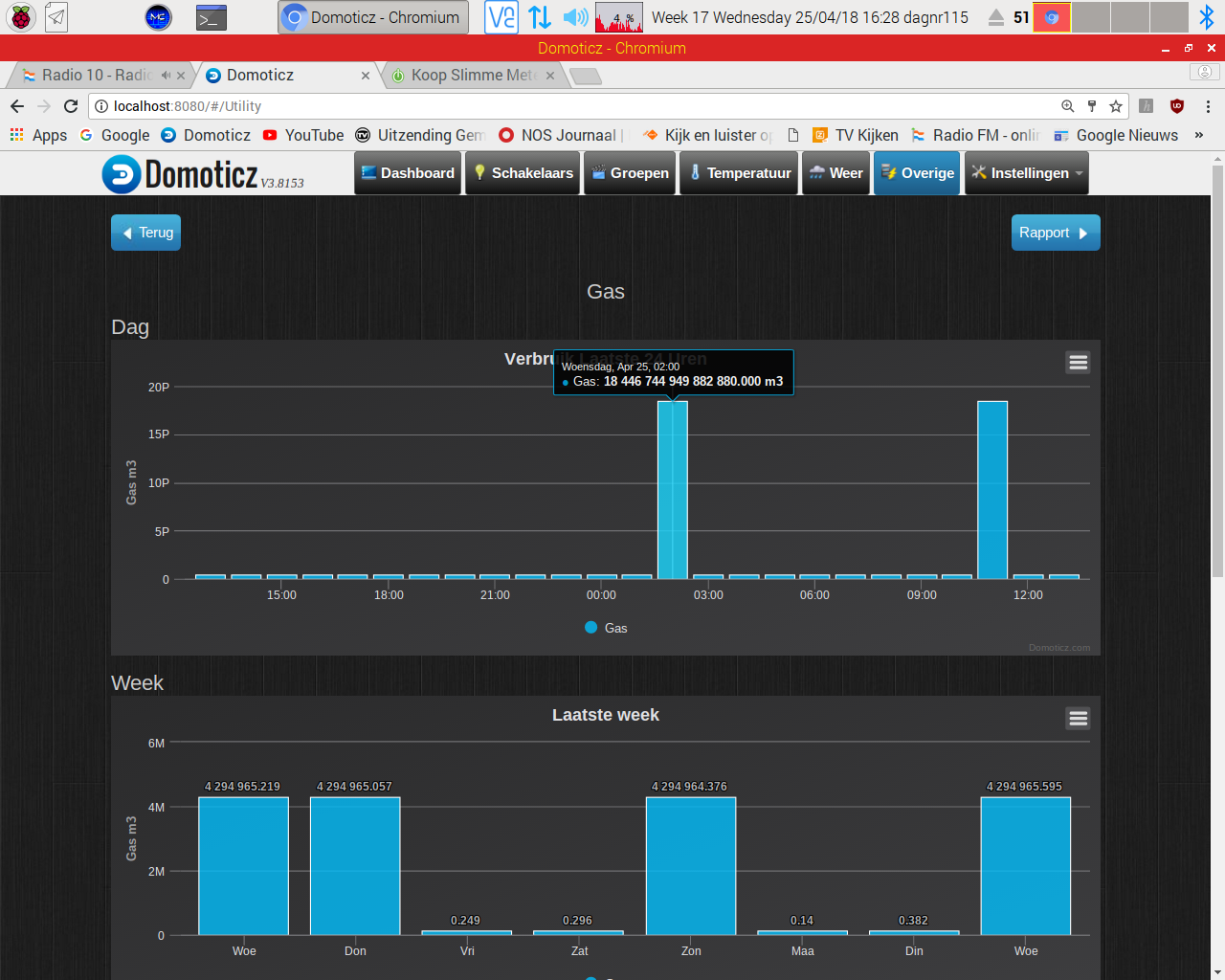Switch to the Groepen tab
Screen dimensions: 1225x980
[630, 173]
